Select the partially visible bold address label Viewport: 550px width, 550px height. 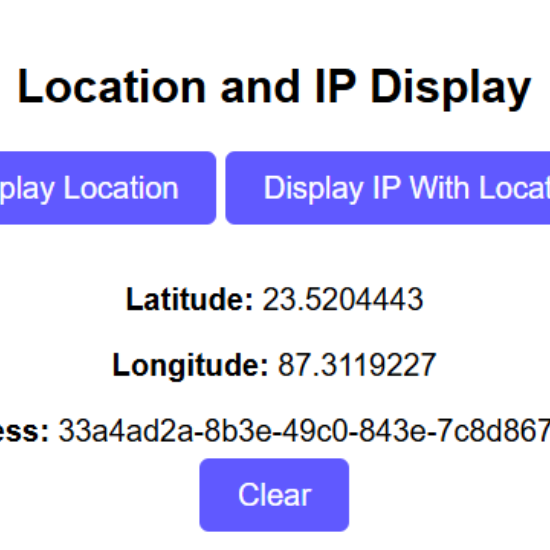point(24,431)
